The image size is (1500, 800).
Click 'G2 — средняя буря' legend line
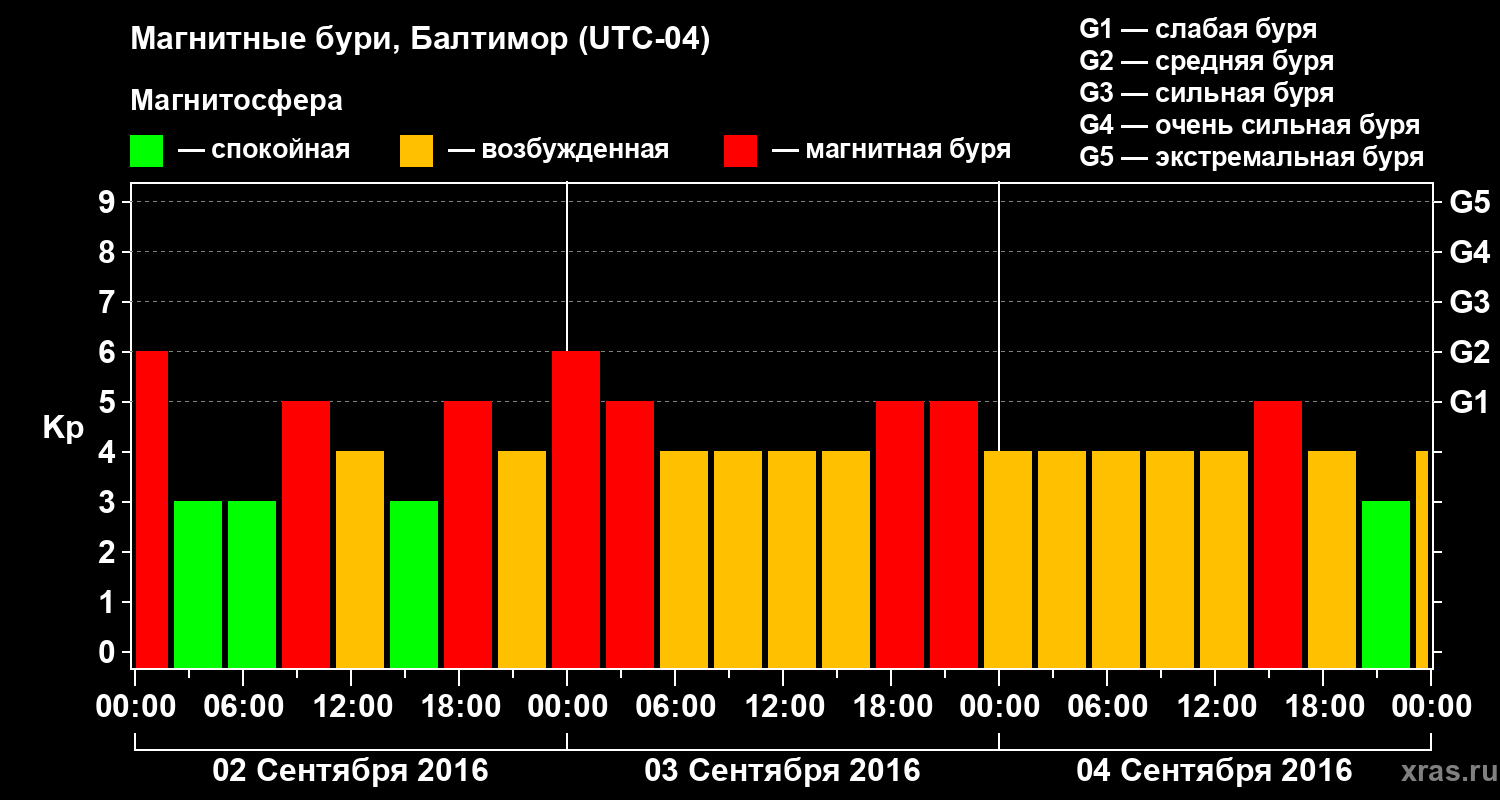(x=1207, y=61)
